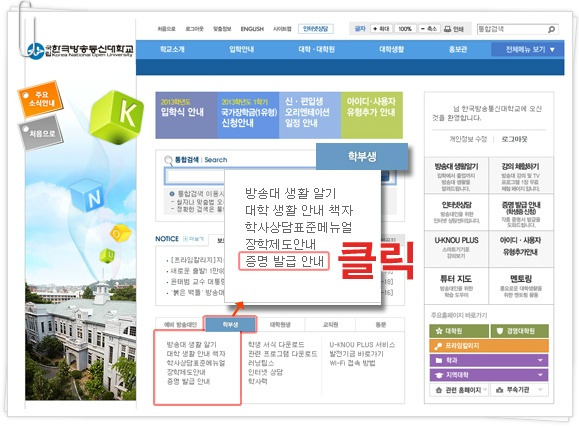Open 경영대학원 shortcut button
The width and height of the screenshot is (579, 427).
(520, 331)
